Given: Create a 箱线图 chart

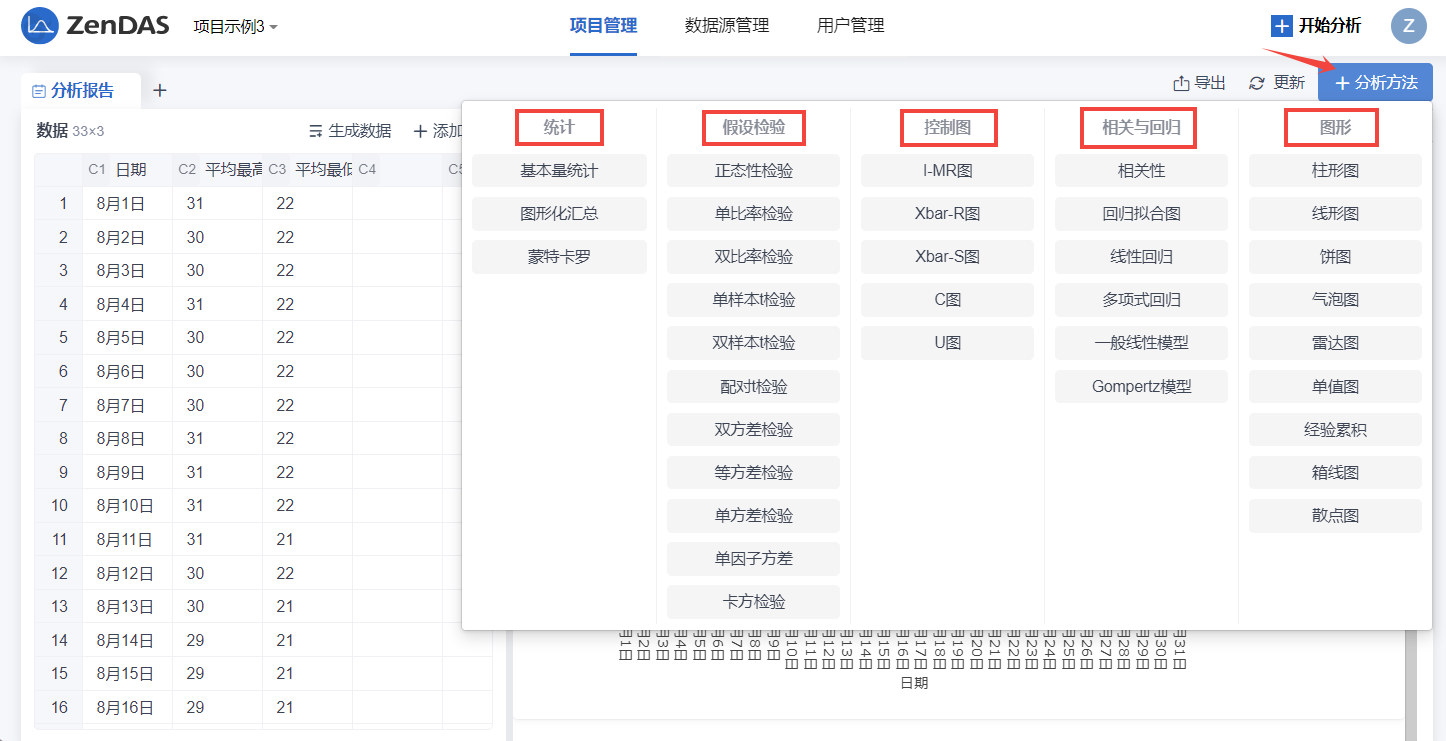Looking at the screenshot, I should (x=1335, y=473).
